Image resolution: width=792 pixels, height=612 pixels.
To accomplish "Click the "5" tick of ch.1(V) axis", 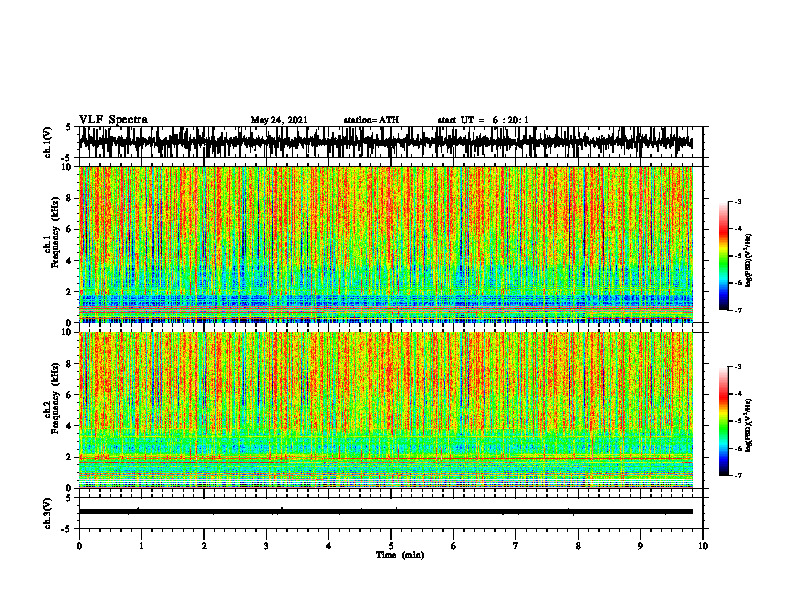I will point(69,127).
